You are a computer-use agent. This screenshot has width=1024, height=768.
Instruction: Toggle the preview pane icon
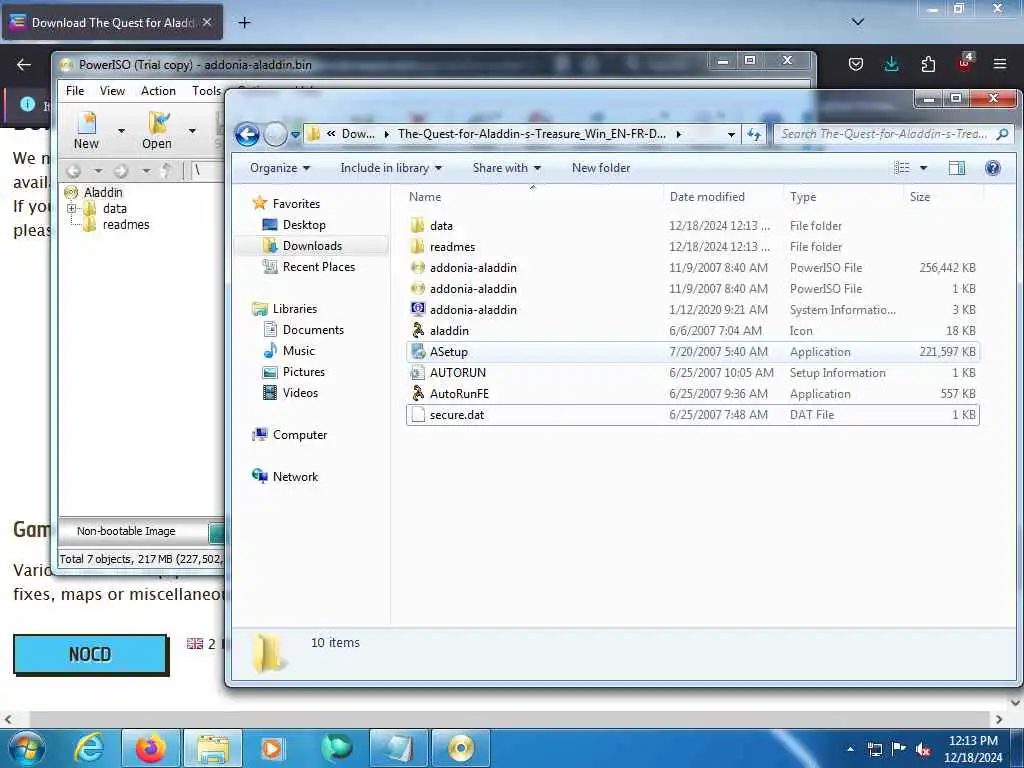957,168
